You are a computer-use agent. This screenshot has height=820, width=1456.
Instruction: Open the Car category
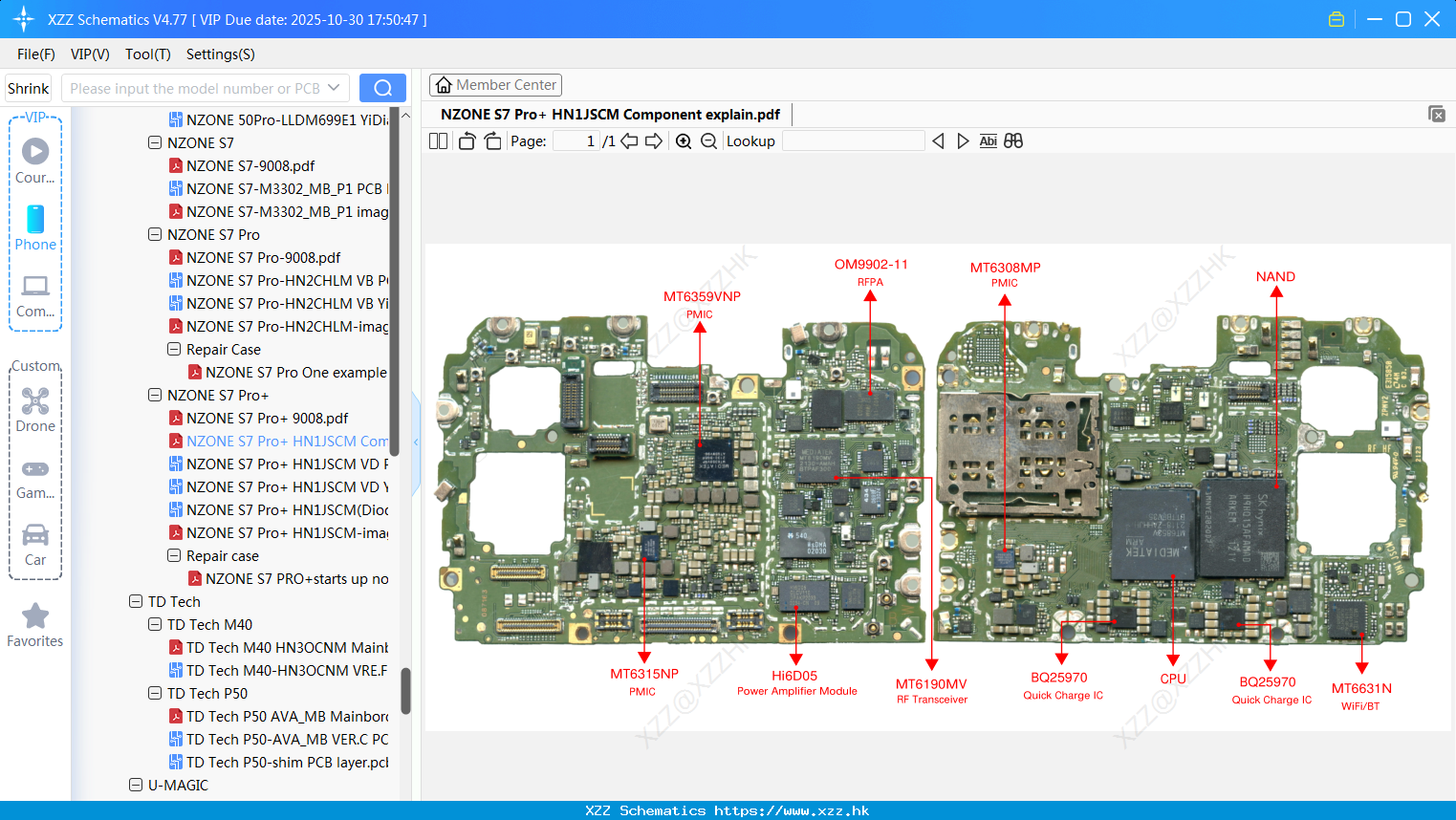(35, 534)
